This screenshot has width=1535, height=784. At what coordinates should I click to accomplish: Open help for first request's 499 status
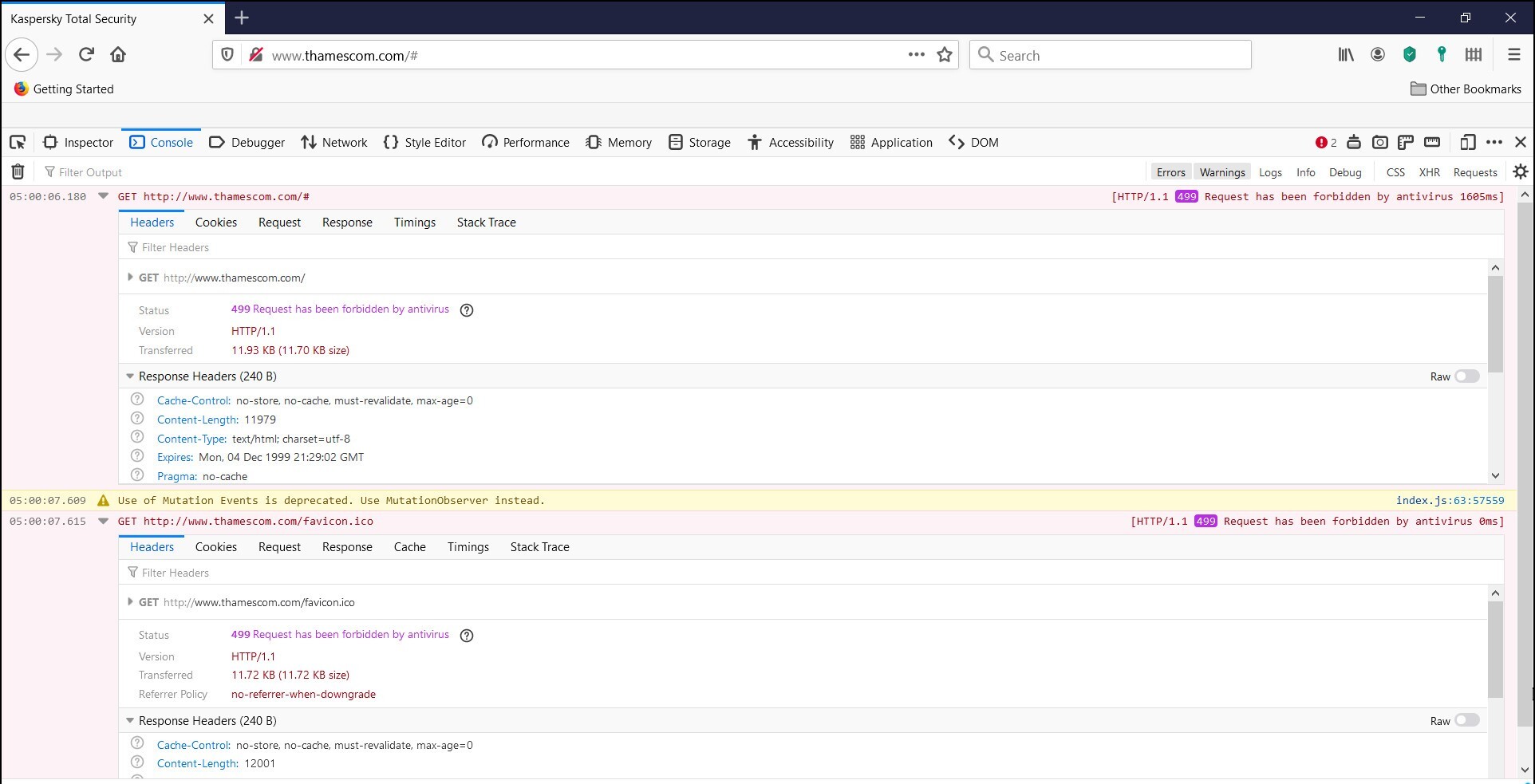467,310
